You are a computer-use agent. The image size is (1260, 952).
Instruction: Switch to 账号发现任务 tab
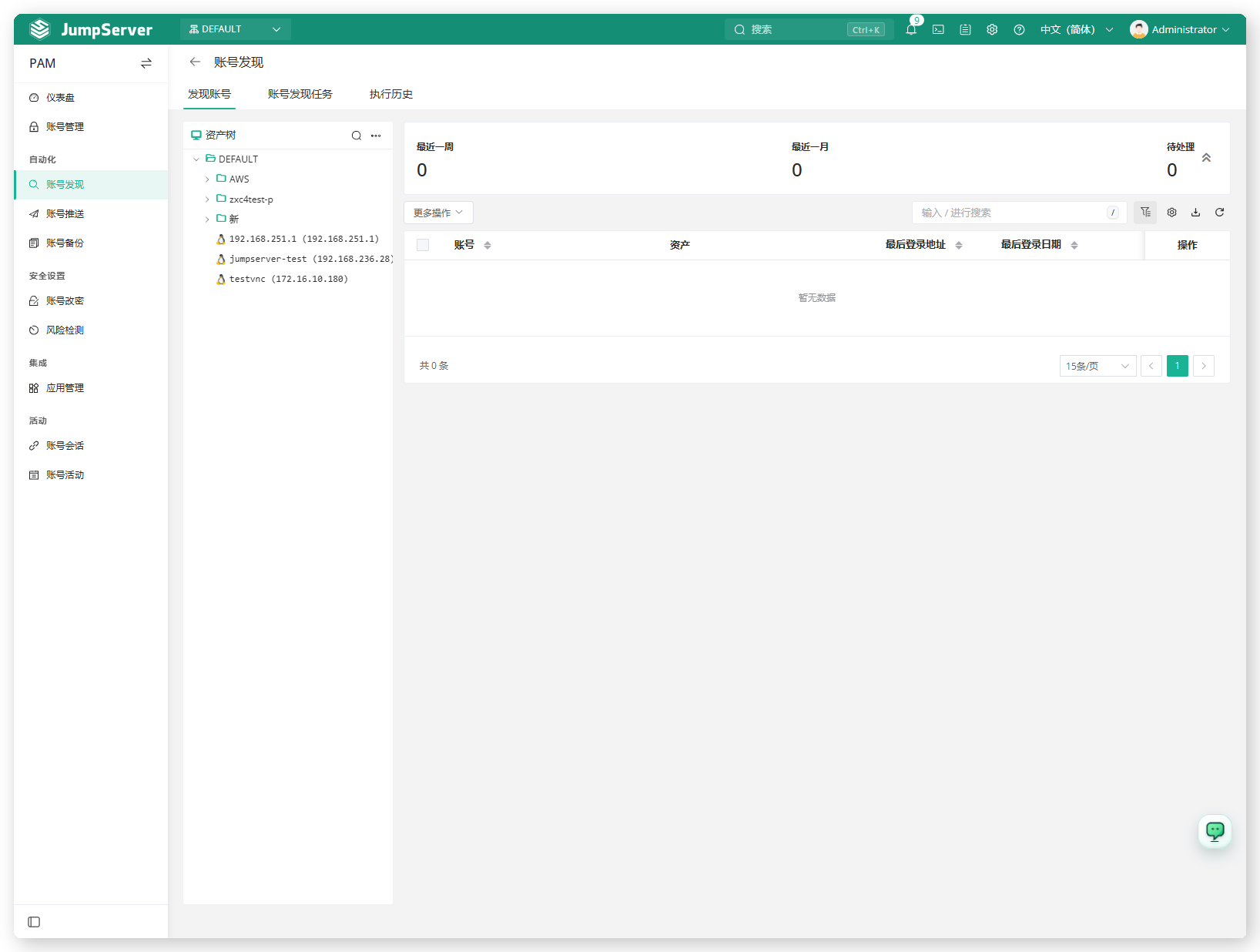point(300,94)
